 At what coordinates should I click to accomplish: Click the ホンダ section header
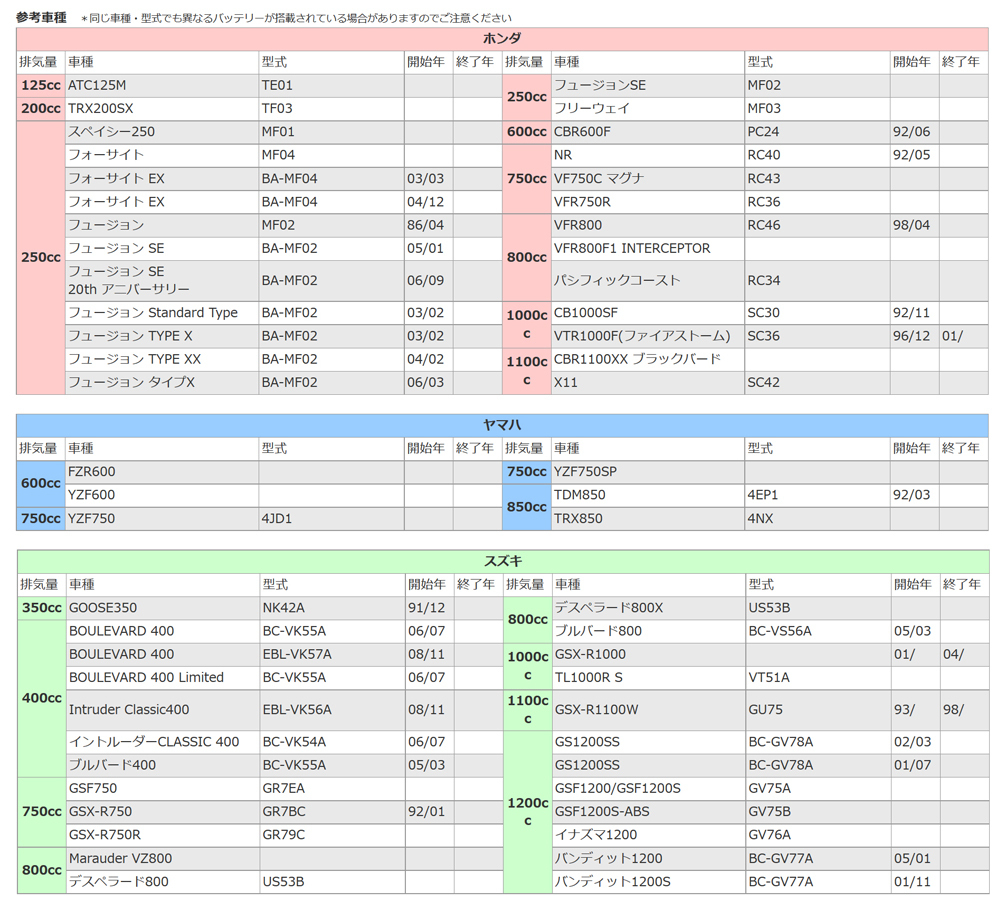point(502,38)
